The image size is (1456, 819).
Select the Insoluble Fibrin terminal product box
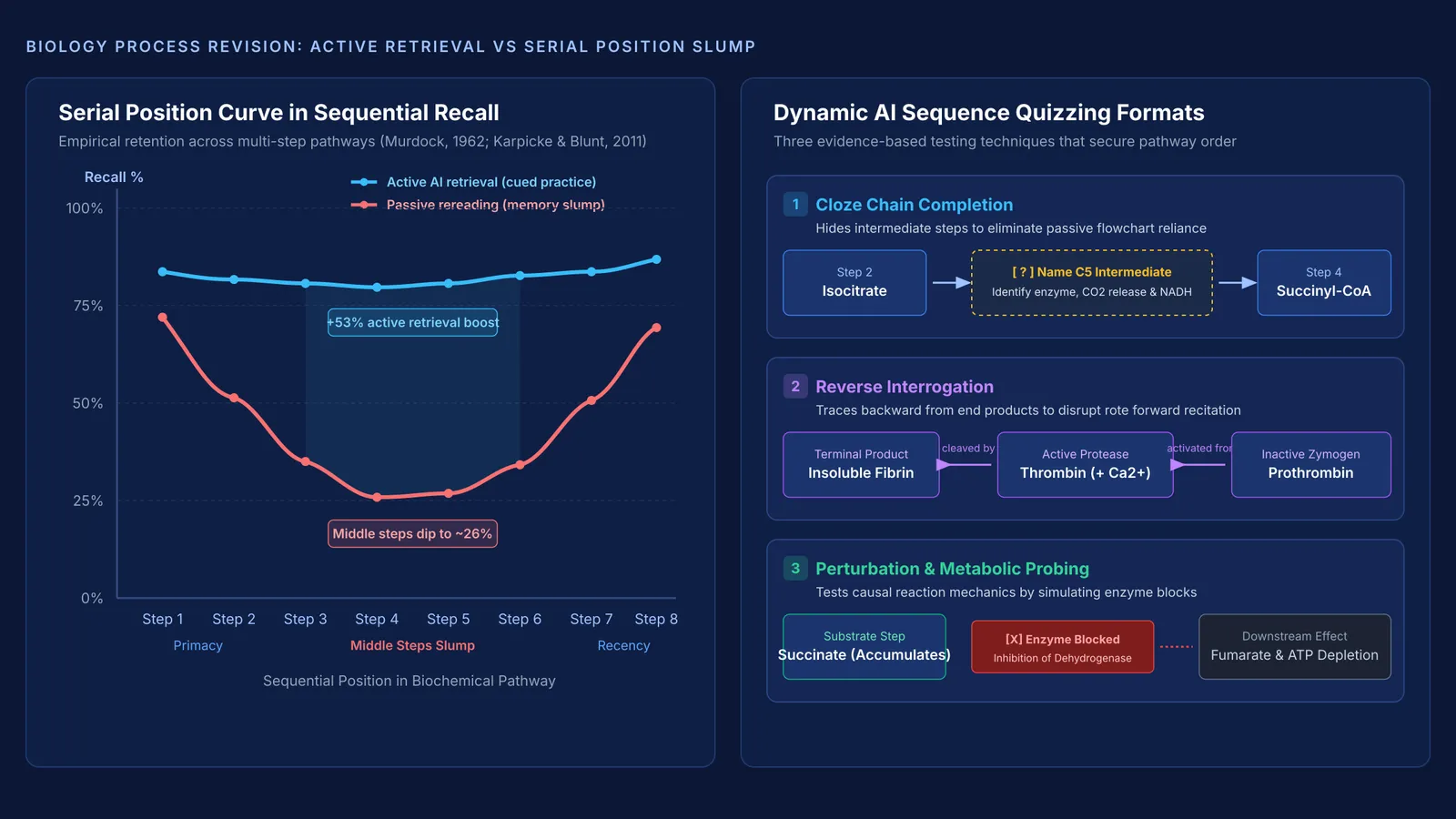coord(861,464)
